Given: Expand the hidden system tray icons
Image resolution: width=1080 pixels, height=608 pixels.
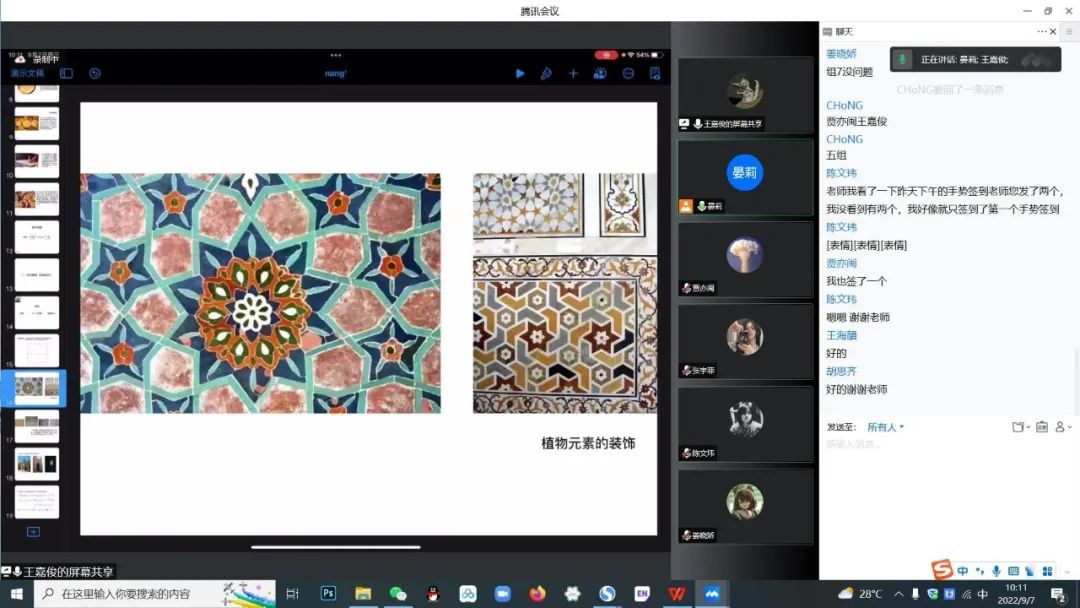Looking at the screenshot, I should click(x=898, y=594).
